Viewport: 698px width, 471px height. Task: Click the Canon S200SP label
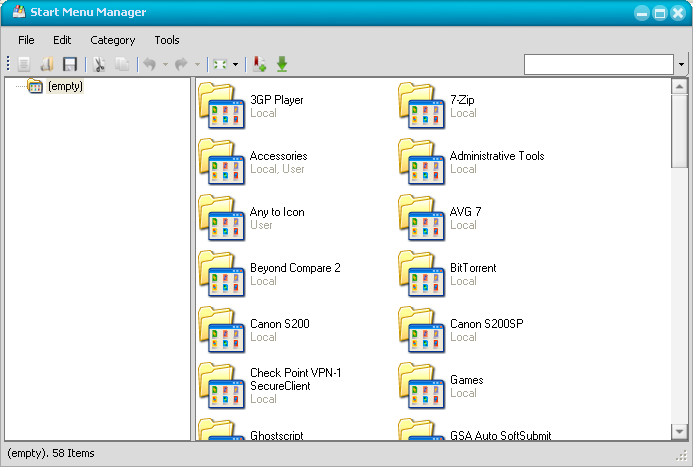[487, 324]
